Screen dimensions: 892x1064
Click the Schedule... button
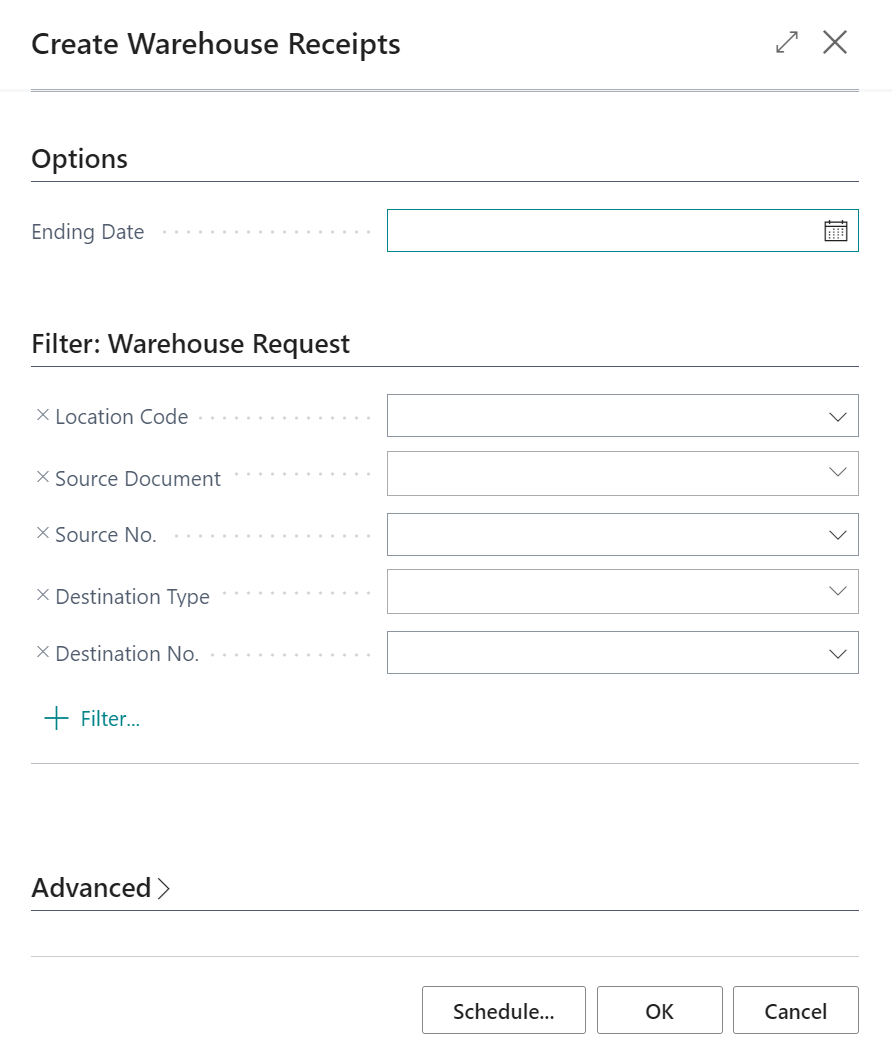click(x=503, y=1010)
